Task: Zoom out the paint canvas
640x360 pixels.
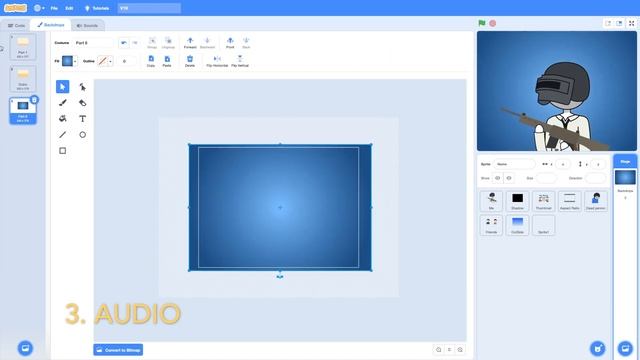Action: pos(438,350)
